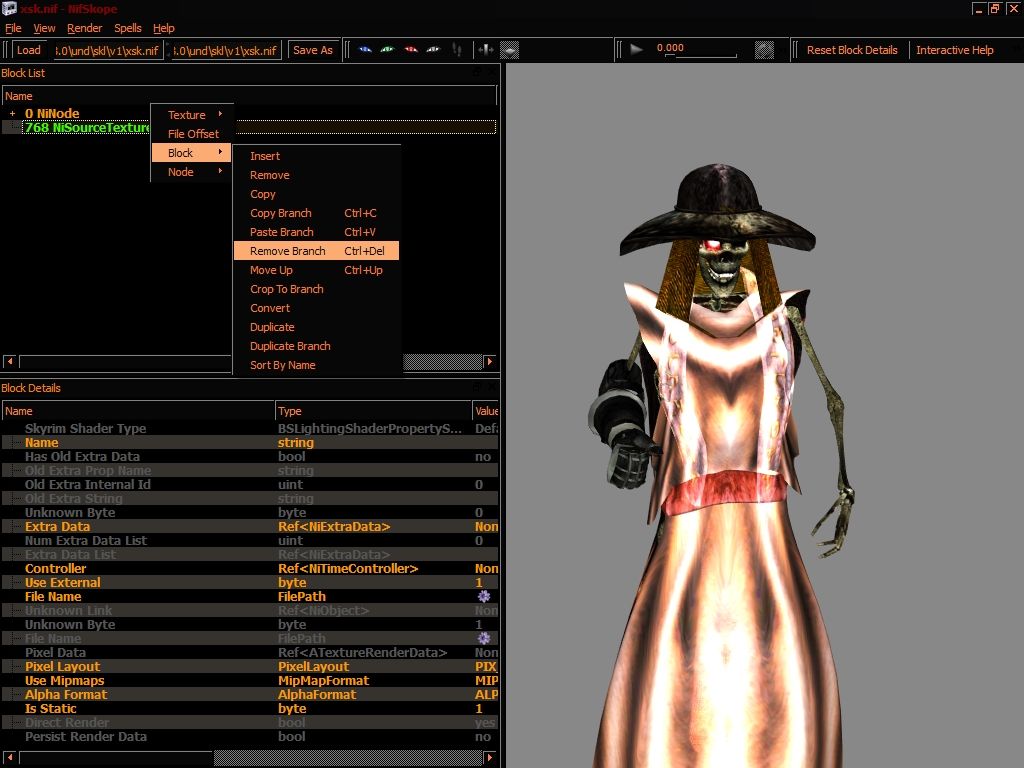1024x768 pixels.
Task: Choose File Offset in the context menu
Action: pos(192,134)
